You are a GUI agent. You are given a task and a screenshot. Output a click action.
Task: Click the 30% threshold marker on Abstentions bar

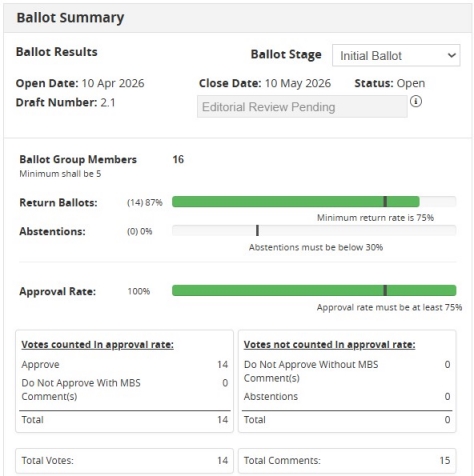point(257,230)
